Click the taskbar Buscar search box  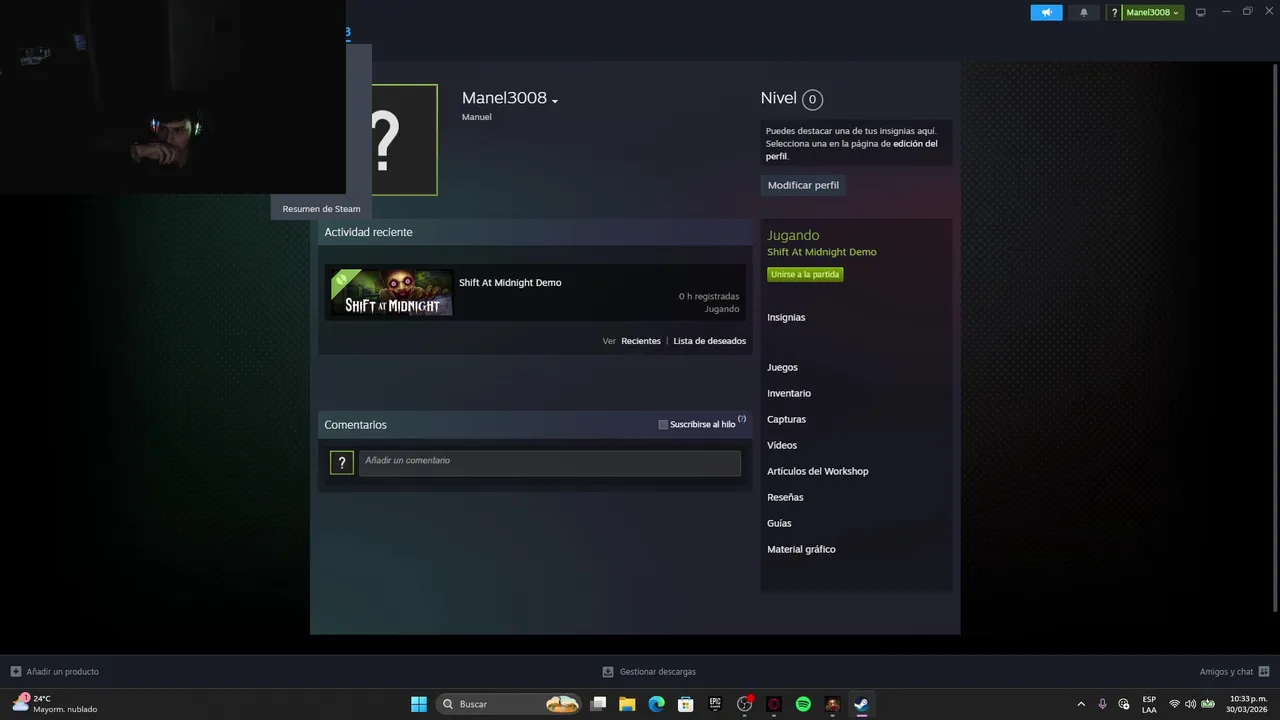click(x=510, y=704)
